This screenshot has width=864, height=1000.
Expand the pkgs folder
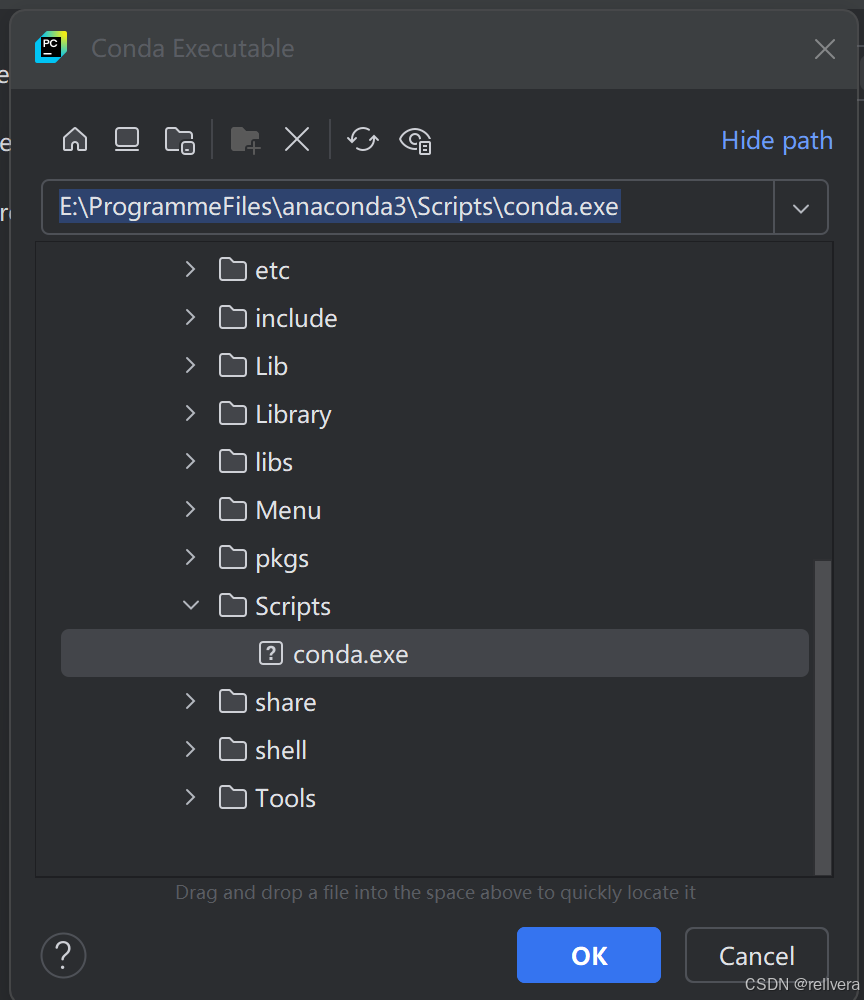[190, 557]
